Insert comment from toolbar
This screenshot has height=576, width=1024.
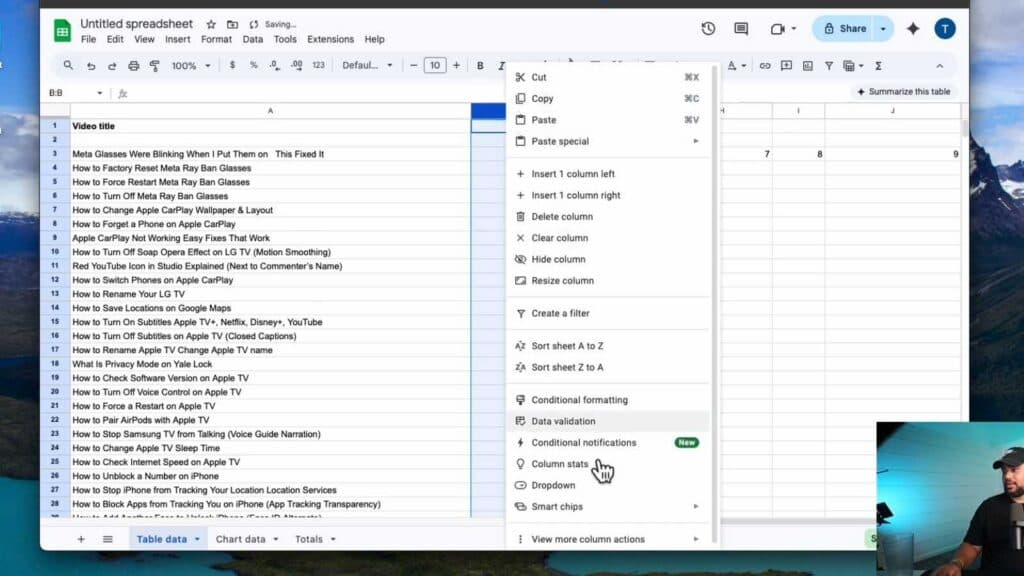(786, 66)
